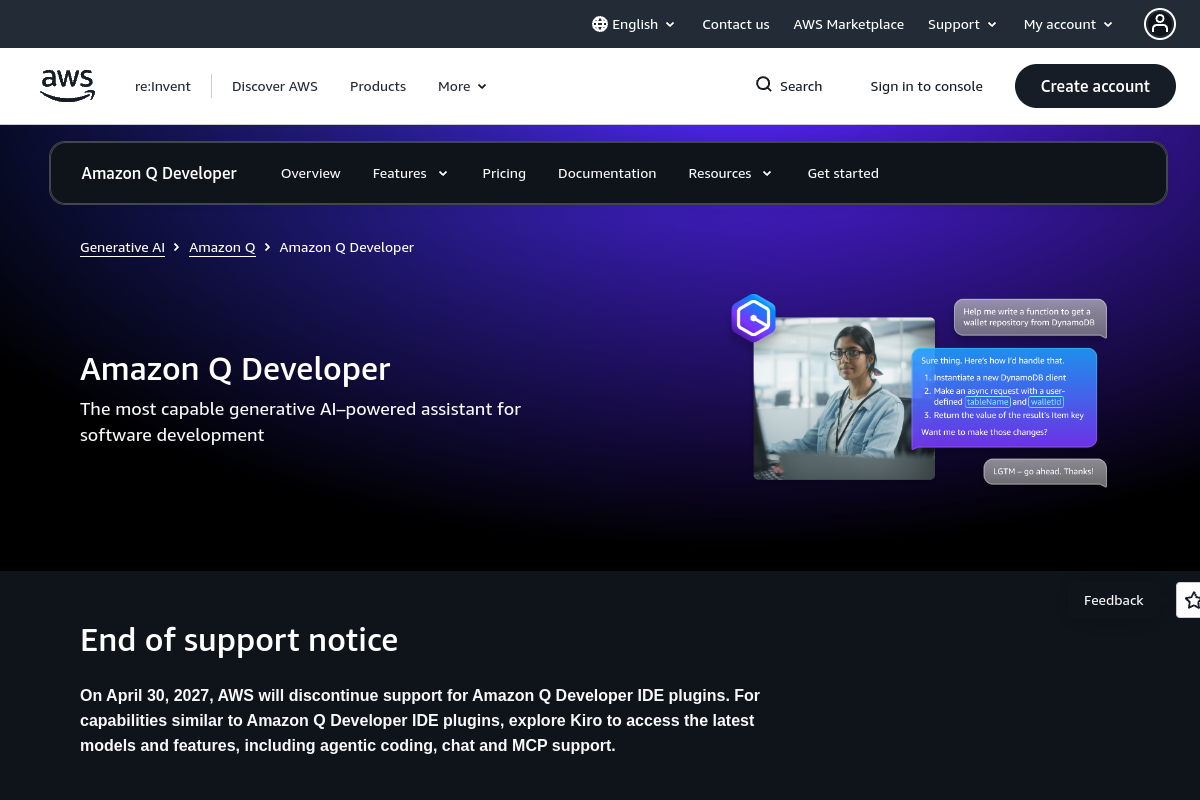This screenshot has width=1200, height=800.
Task: Click Sign in to console
Action: pyautogui.click(x=926, y=86)
